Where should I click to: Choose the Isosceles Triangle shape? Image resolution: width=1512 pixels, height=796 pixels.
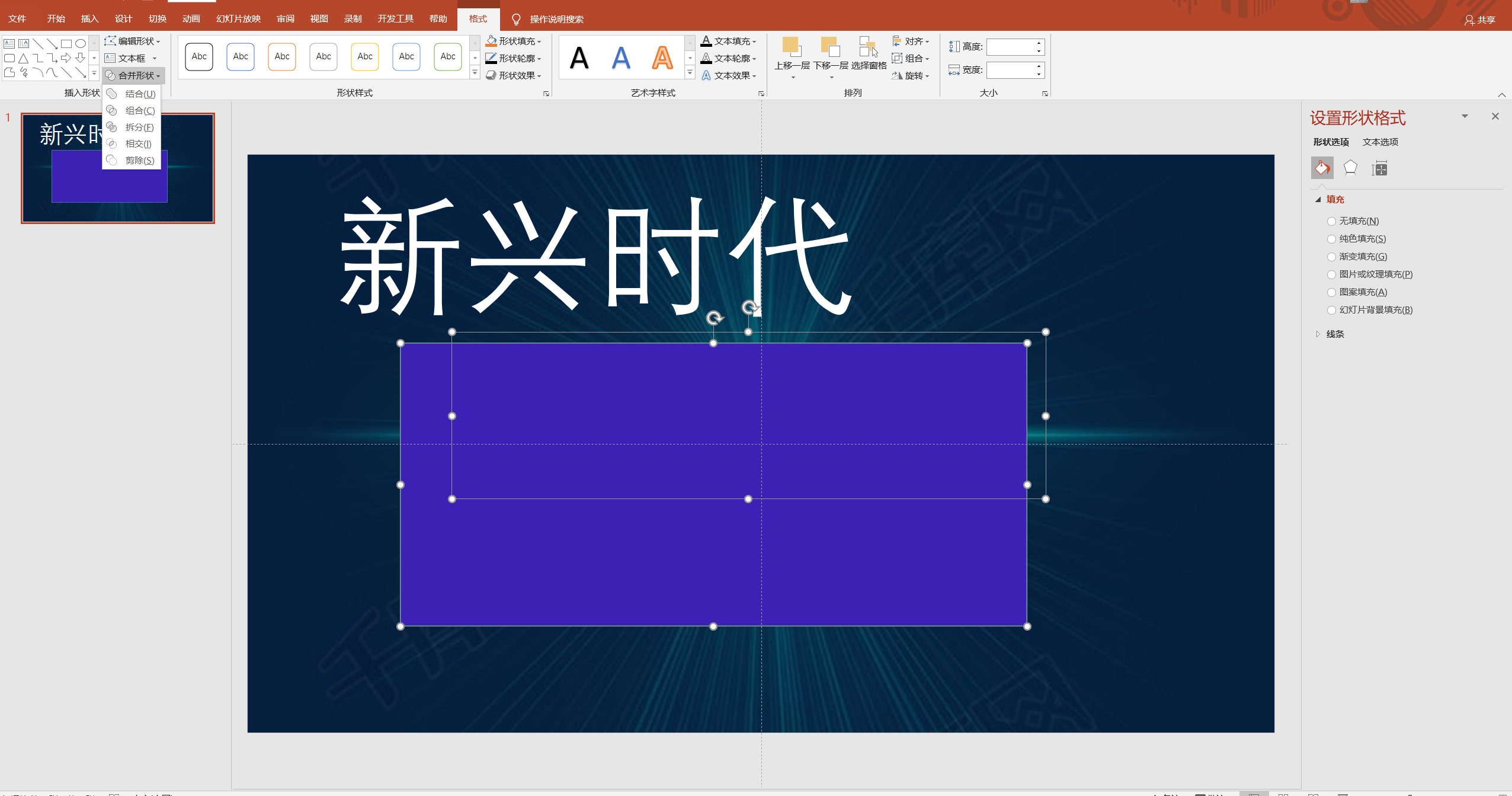(24, 58)
